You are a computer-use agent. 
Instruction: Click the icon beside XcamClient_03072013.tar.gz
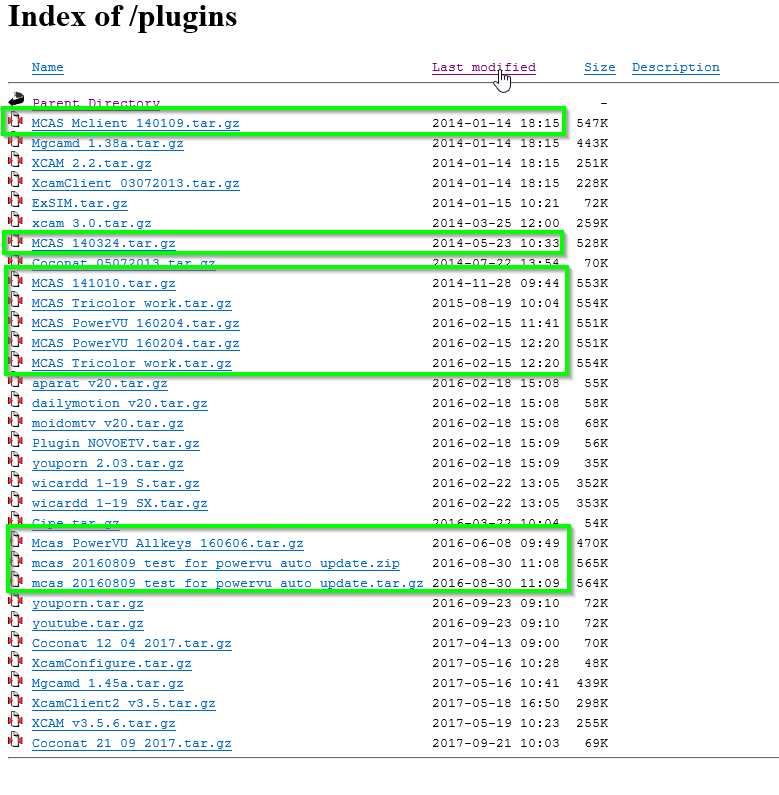tap(16, 180)
